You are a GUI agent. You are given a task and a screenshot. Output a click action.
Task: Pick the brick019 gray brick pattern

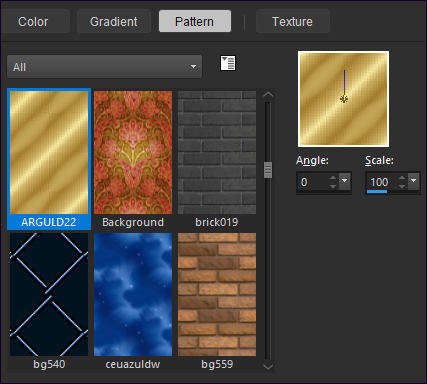[x=217, y=152]
